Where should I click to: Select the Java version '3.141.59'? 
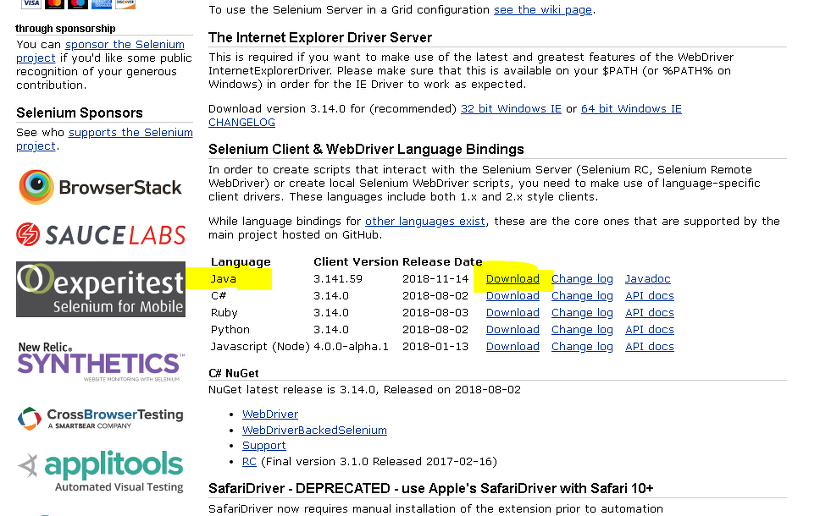pos(338,279)
